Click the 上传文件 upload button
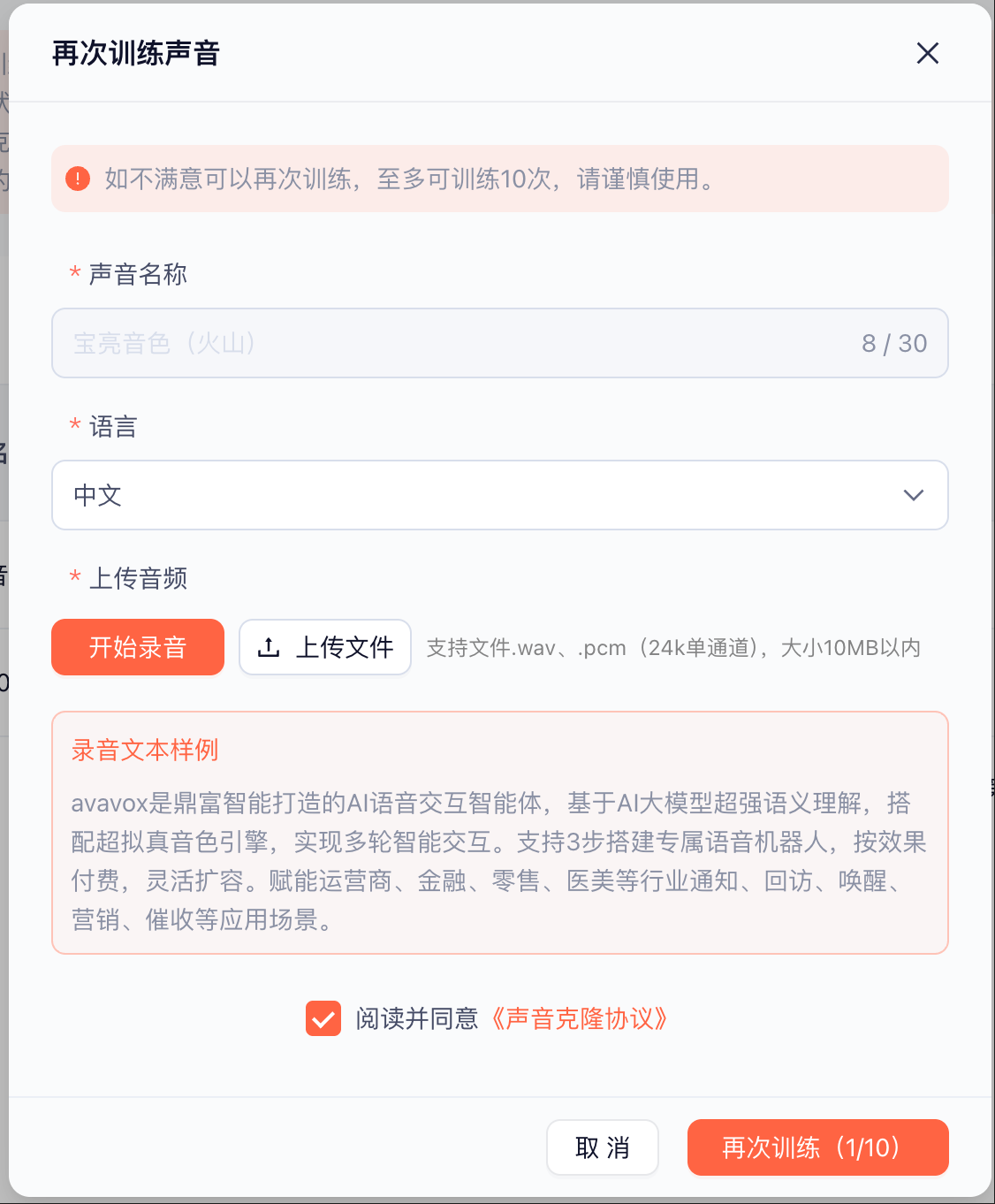This screenshot has height=1204, width=995. click(325, 647)
